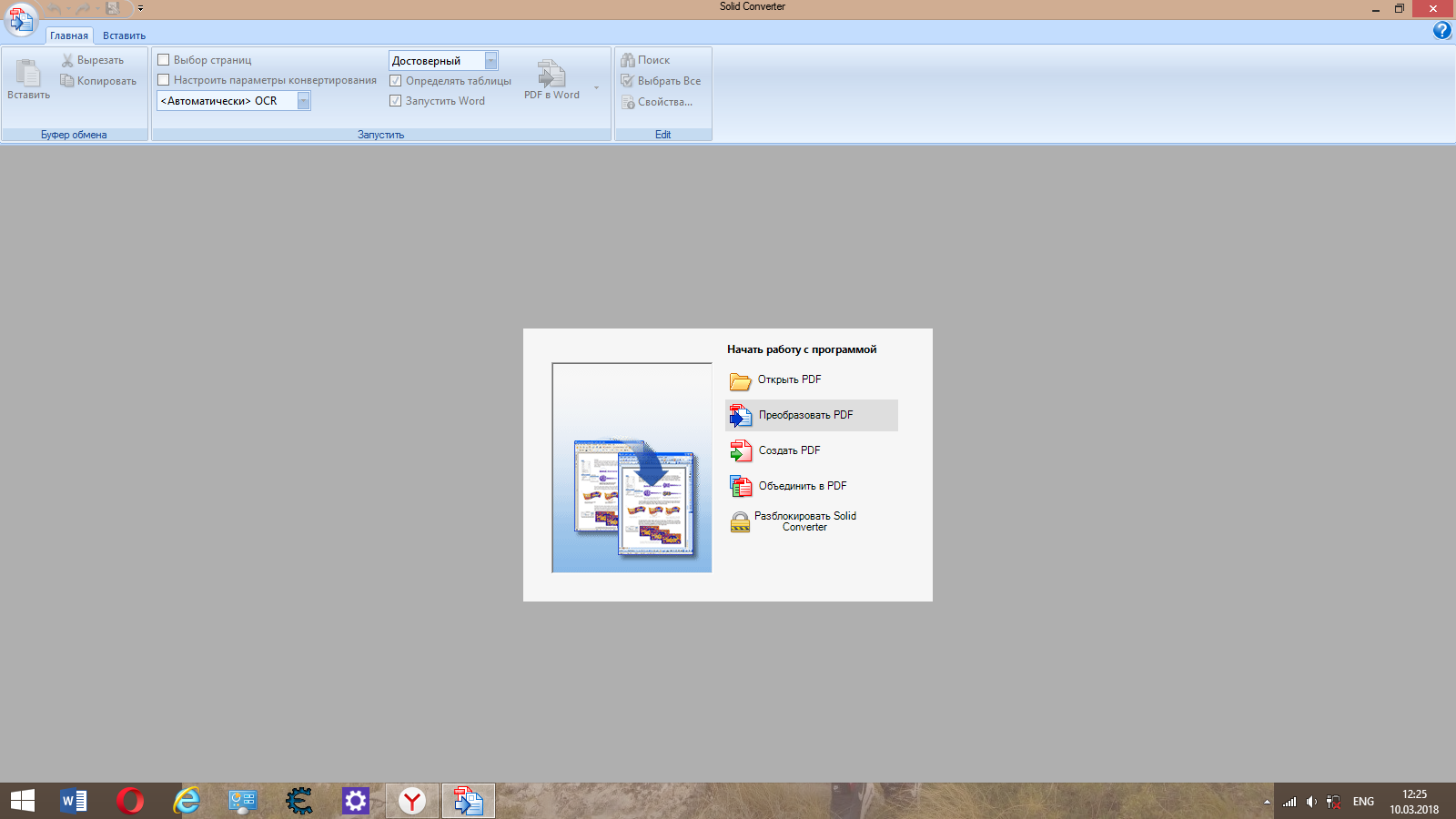Expand the PDF в Word dropdown arrow
Image resolution: width=1456 pixels, height=819 pixels.
(597, 88)
